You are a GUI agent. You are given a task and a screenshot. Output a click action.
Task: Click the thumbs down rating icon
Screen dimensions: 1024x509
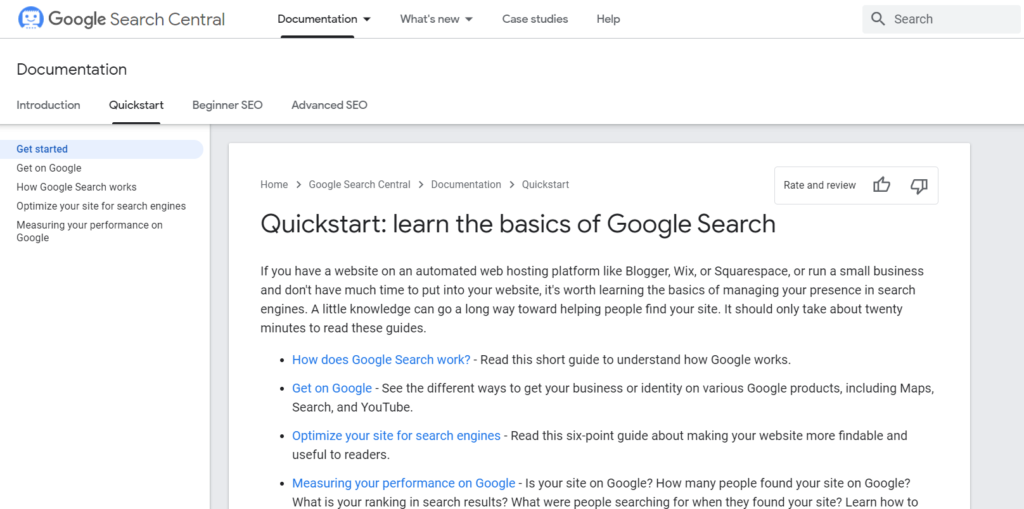pyautogui.click(x=919, y=185)
